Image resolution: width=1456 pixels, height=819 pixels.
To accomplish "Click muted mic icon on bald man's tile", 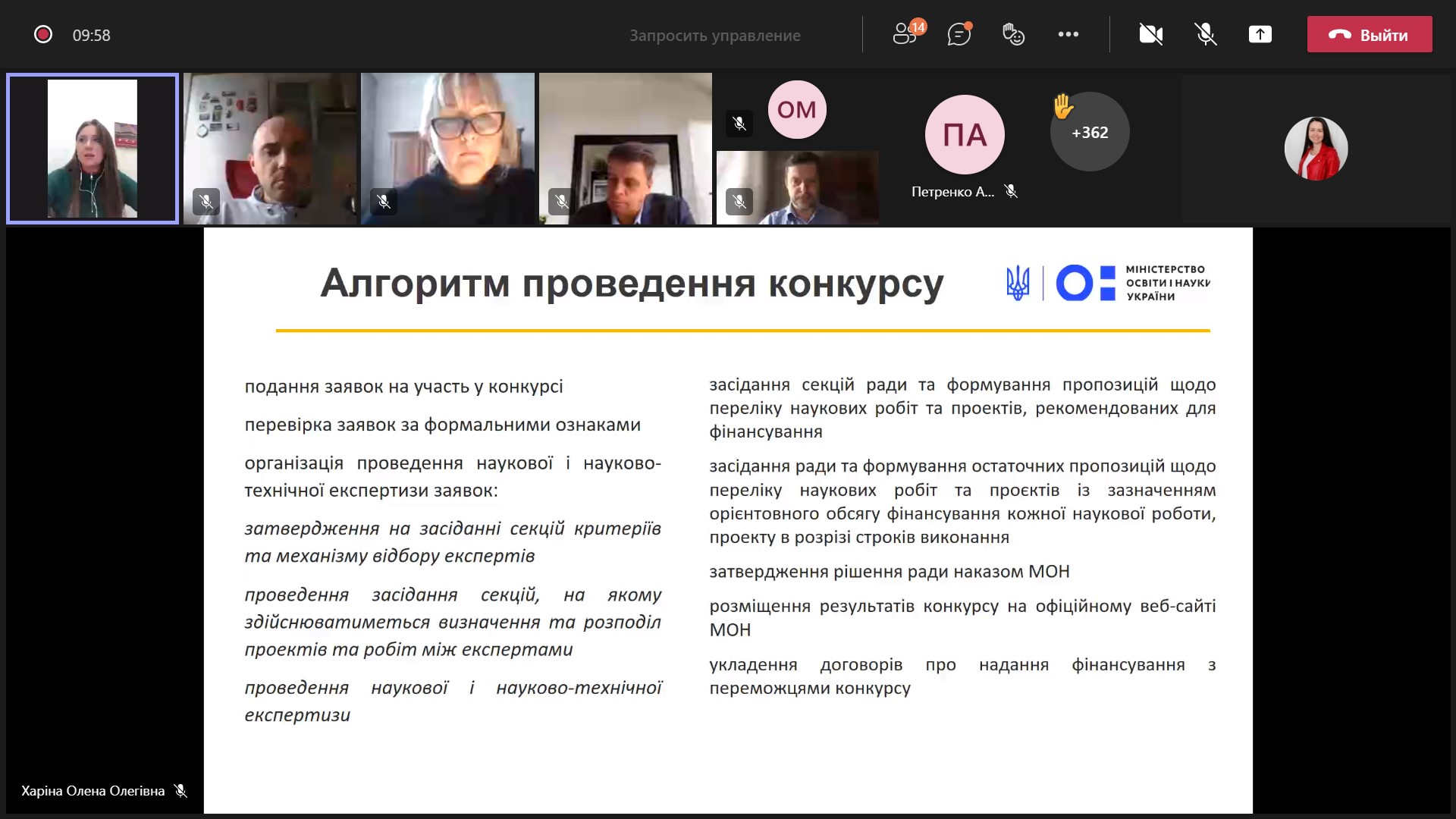I will tap(206, 202).
